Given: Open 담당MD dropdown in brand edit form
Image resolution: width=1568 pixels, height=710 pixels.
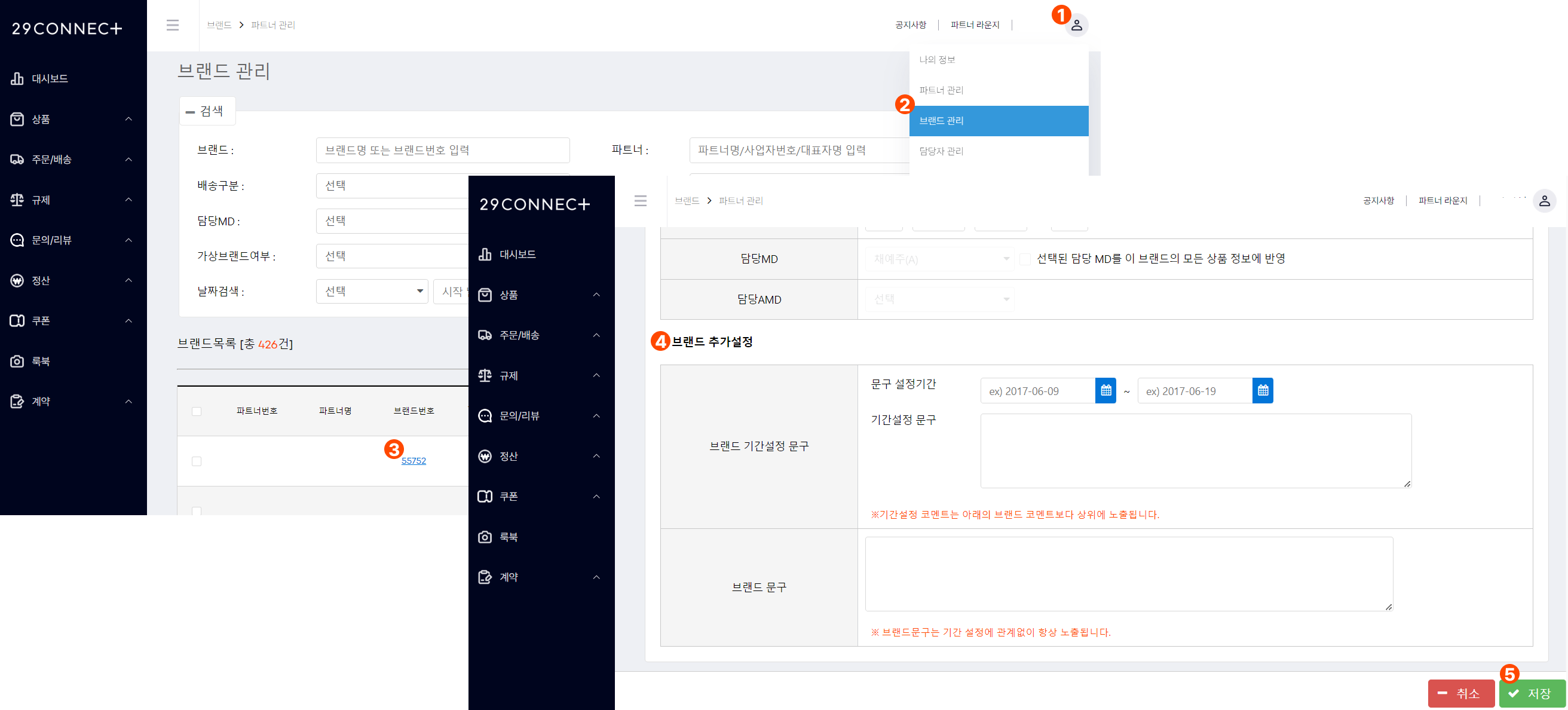Looking at the screenshot, I should (x=939, y=259).
